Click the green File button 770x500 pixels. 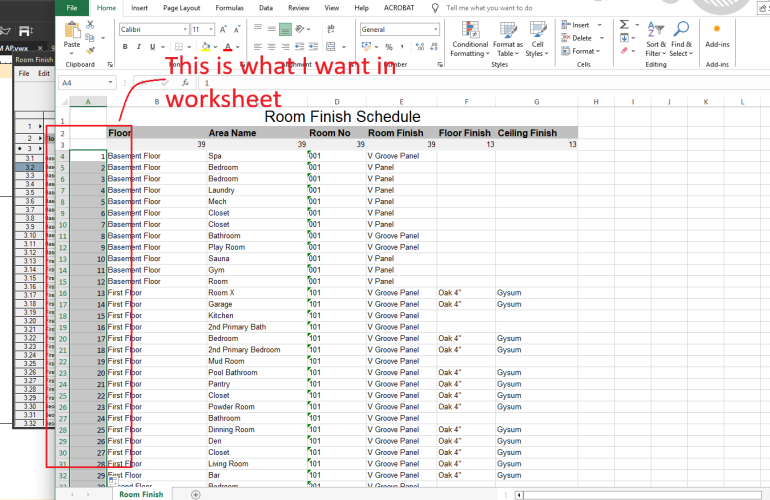71,7
